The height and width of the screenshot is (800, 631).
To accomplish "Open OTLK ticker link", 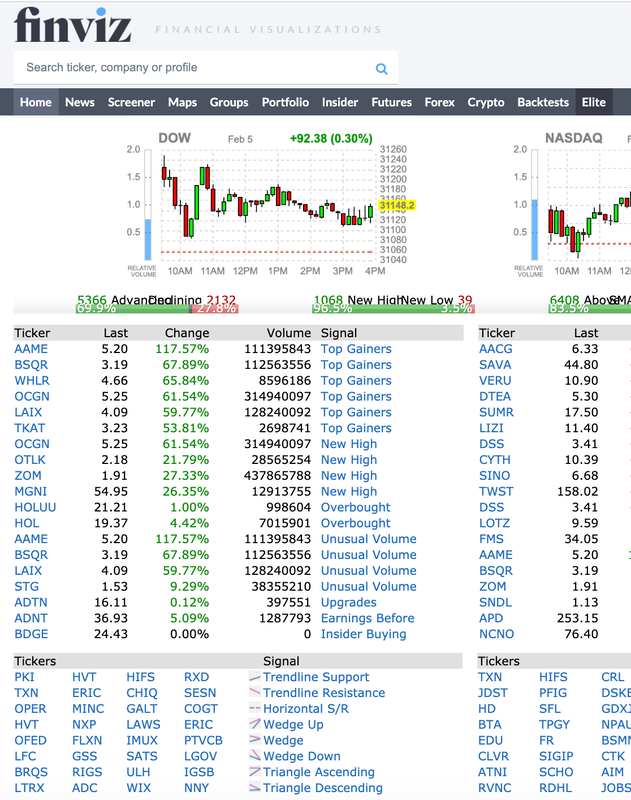I will 30,460.
